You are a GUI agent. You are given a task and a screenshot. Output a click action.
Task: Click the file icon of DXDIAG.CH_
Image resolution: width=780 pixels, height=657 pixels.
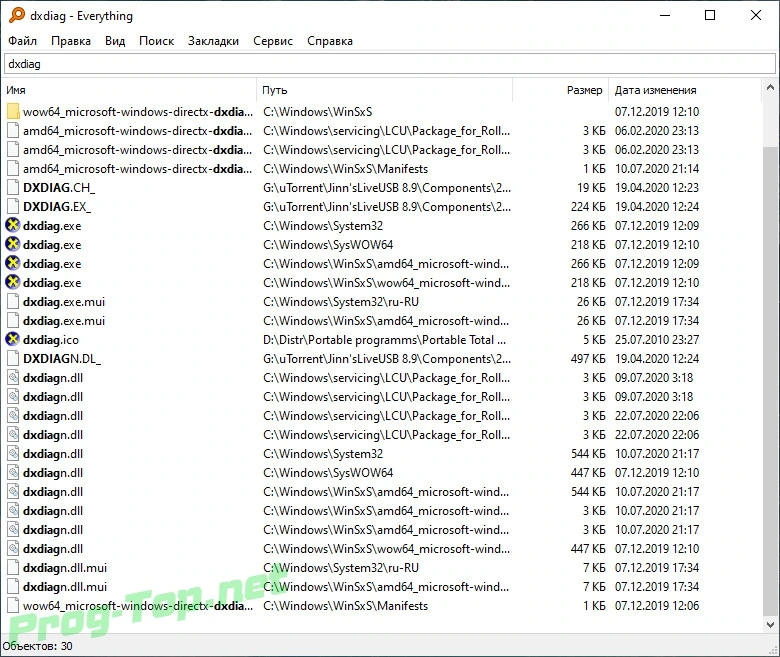(13, 188)
